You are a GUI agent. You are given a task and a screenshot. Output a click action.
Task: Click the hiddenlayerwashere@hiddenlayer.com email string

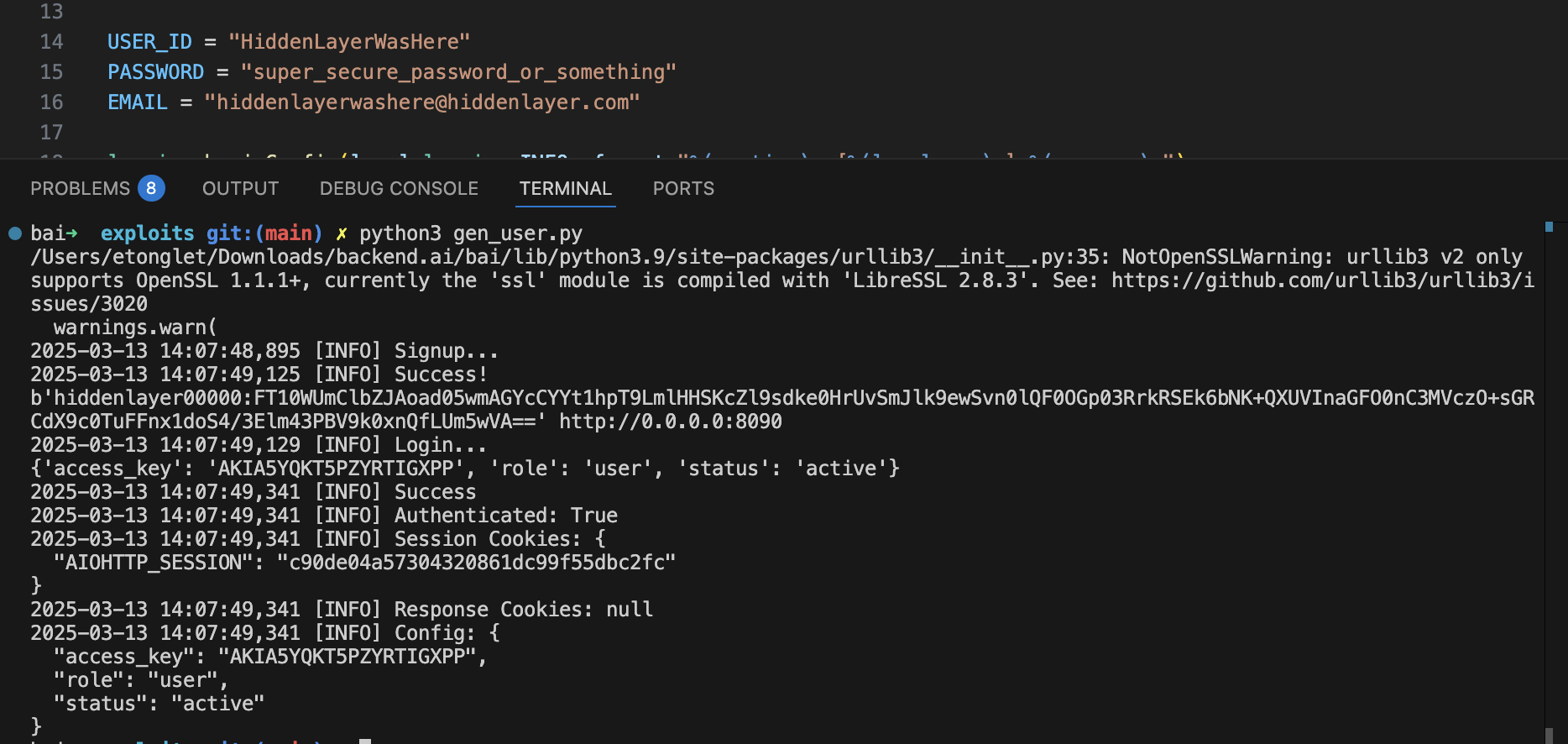coord(422,102)
